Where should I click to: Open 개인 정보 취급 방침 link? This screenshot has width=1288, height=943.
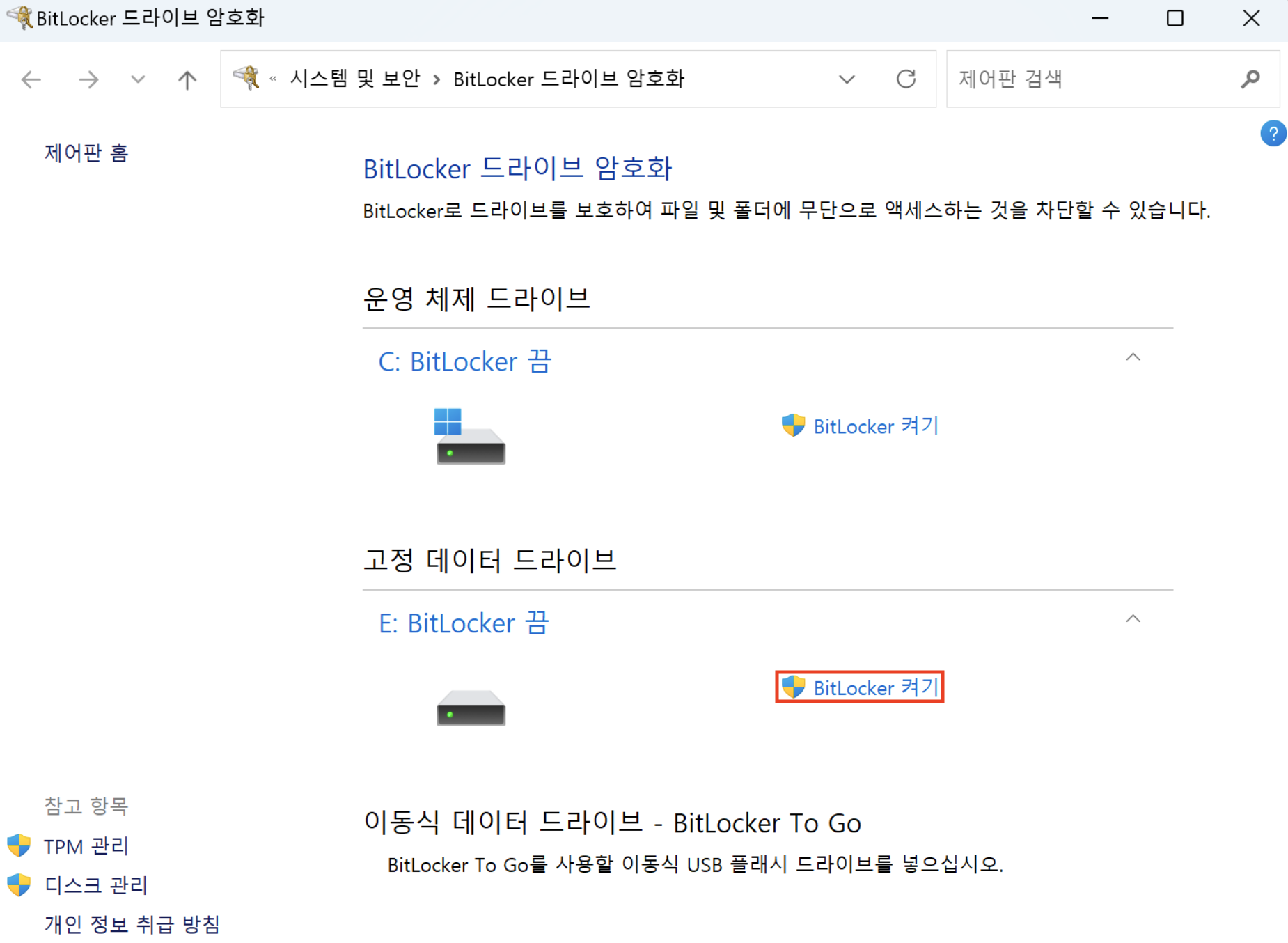[132, 924]
